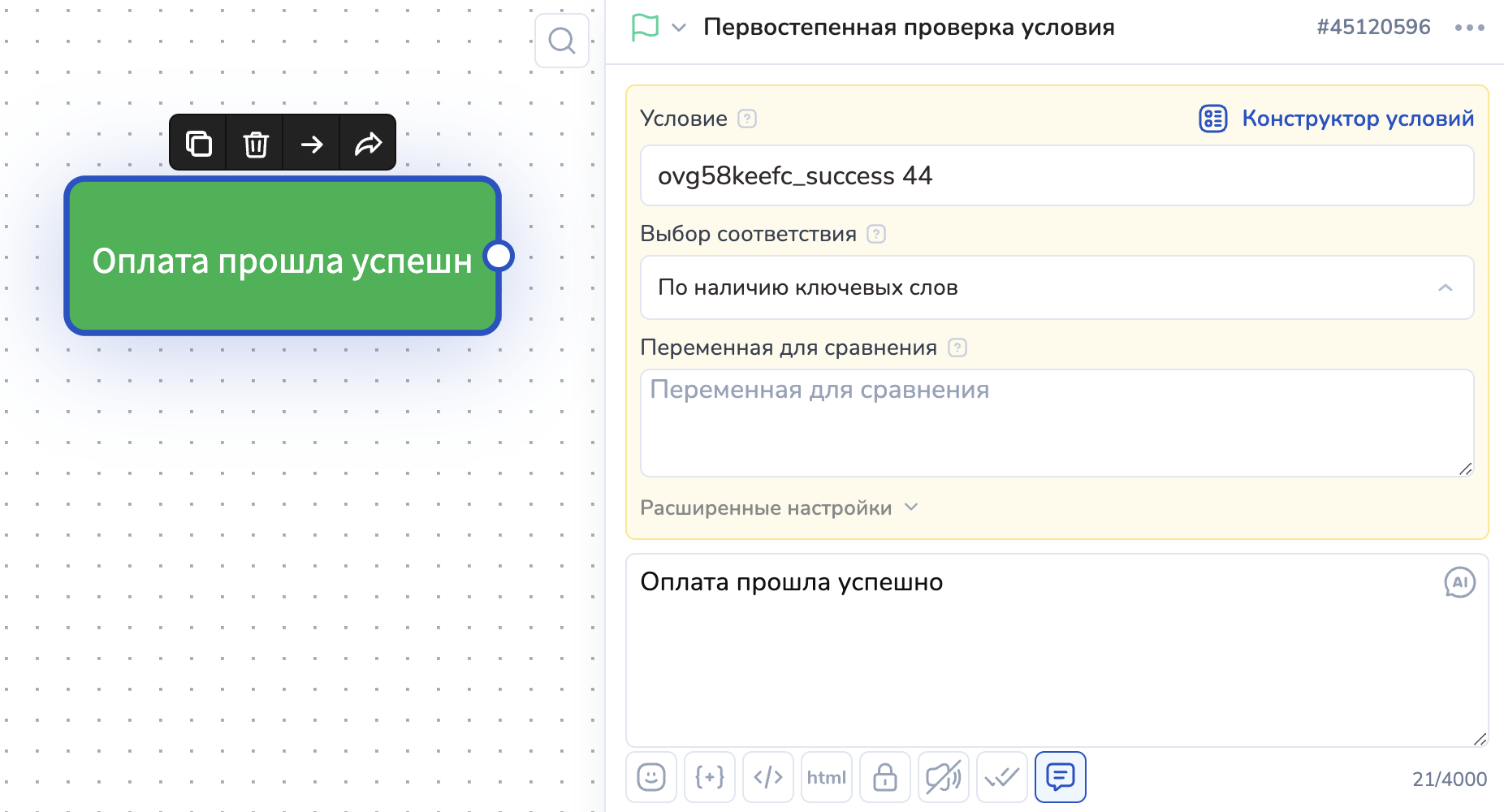Viewport: 1504px width, 812px height.
Task: Click the curved share arrow icon
Action: (x=368, y=144)
